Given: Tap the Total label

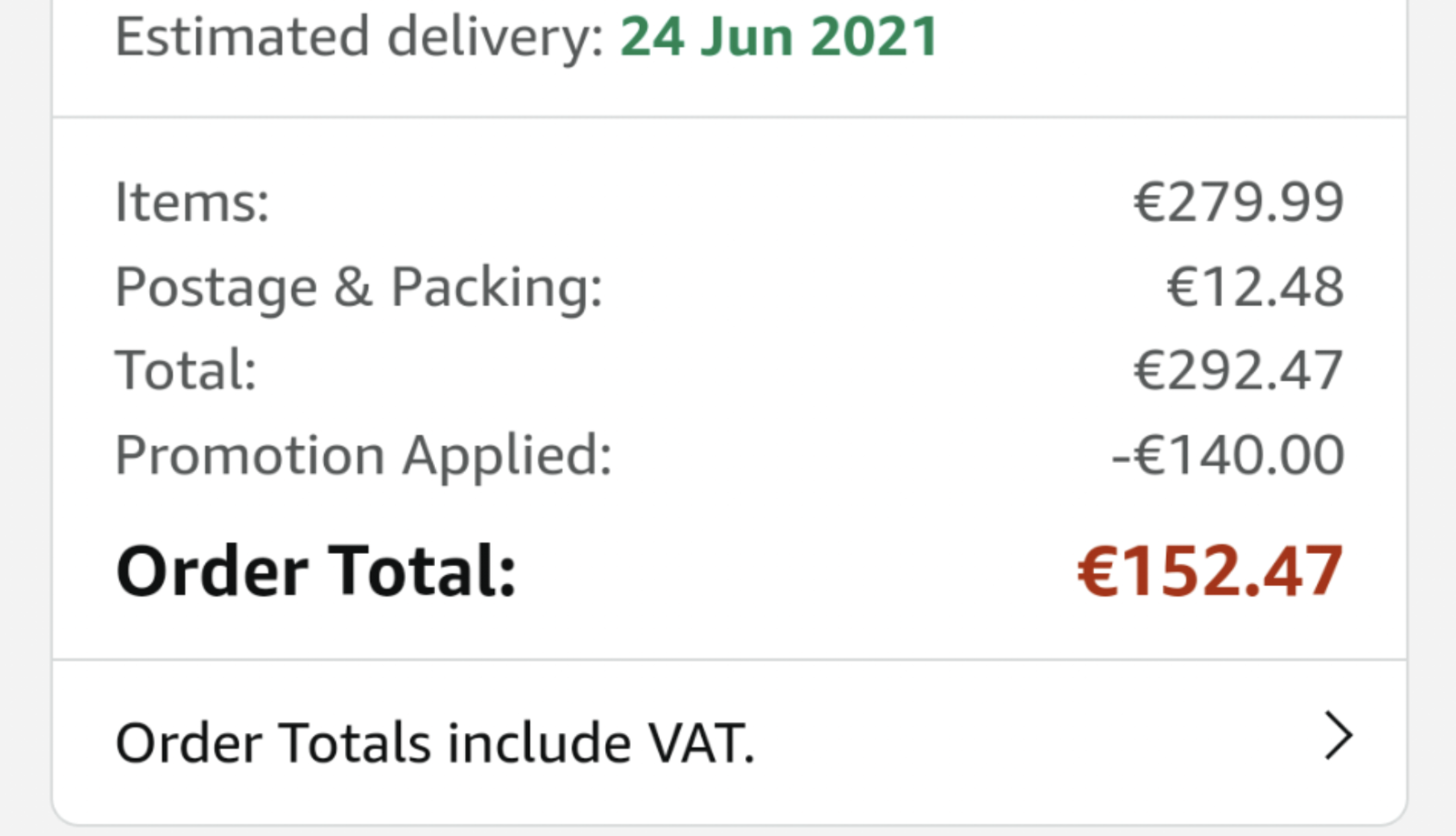Looking at the screenshot, I should (x=187, y=371).
